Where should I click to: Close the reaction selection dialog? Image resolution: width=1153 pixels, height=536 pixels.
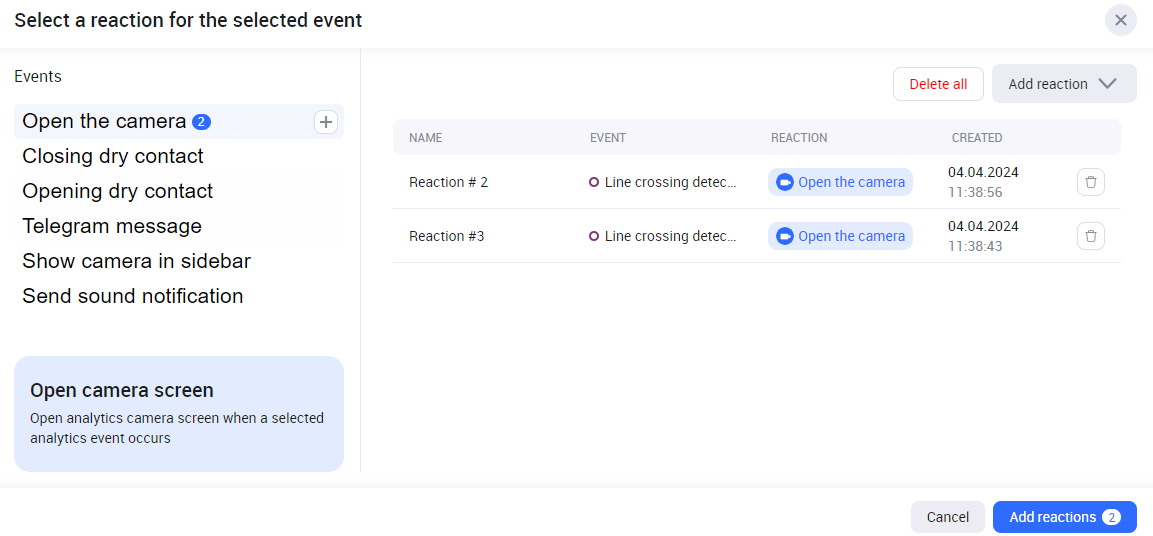[1121, 20]
